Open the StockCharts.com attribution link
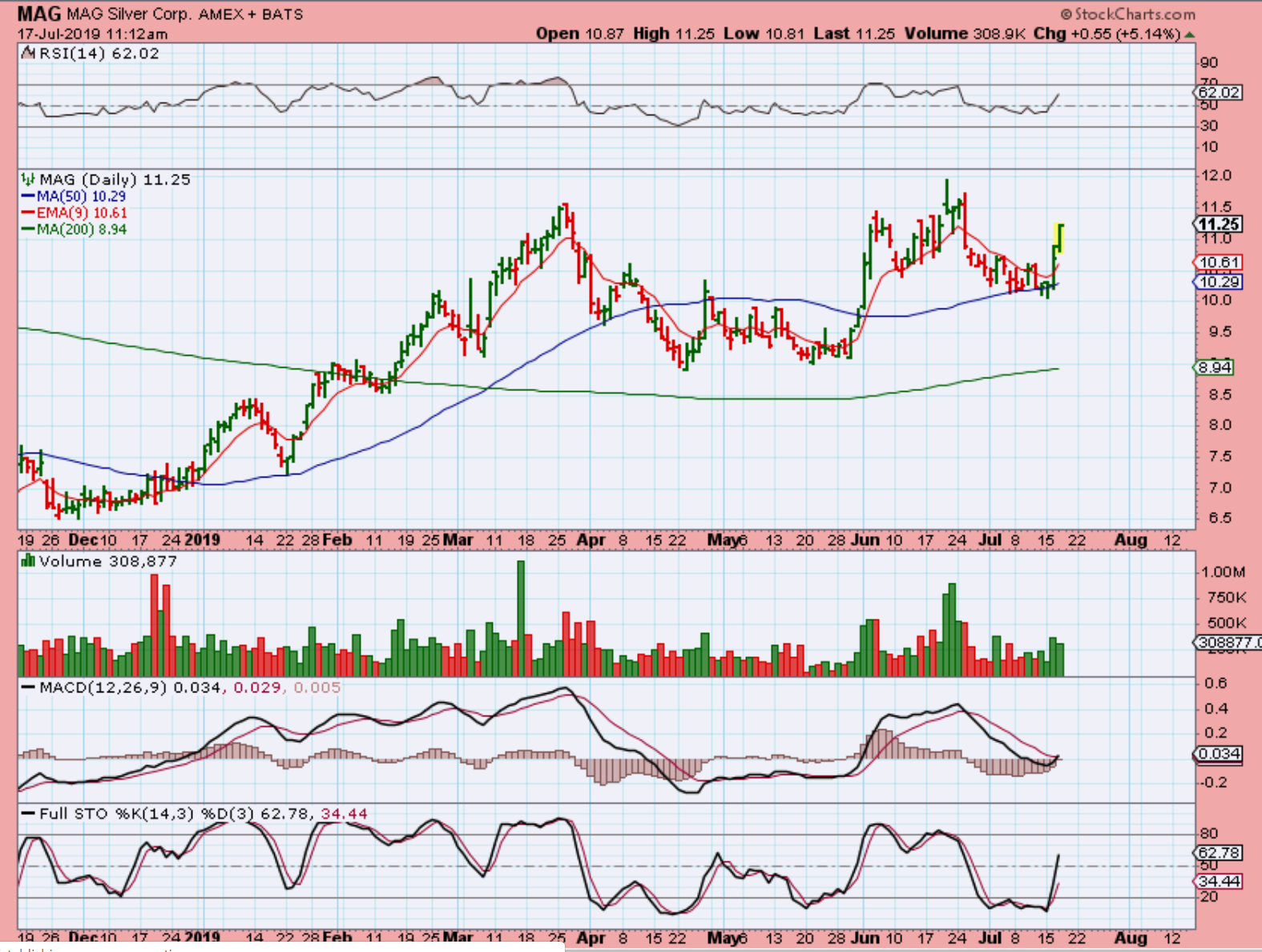The width and height of the screenshot is (1262, 952). point(1128,14)
